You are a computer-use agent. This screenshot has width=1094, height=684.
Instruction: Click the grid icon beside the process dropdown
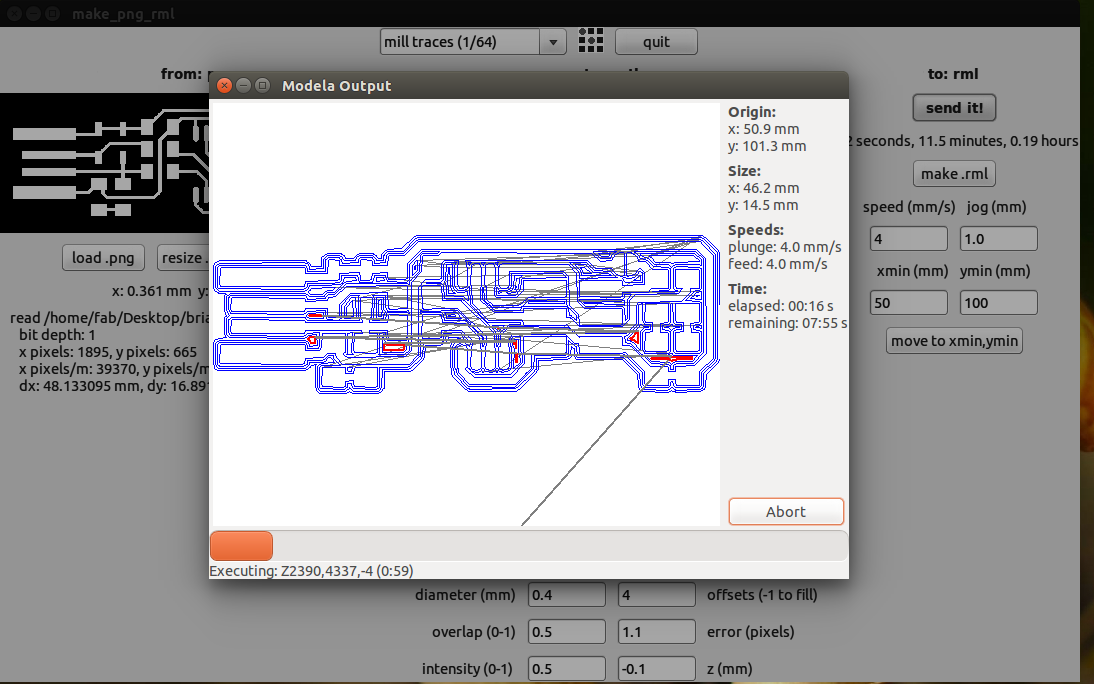(x=591, y=41)
